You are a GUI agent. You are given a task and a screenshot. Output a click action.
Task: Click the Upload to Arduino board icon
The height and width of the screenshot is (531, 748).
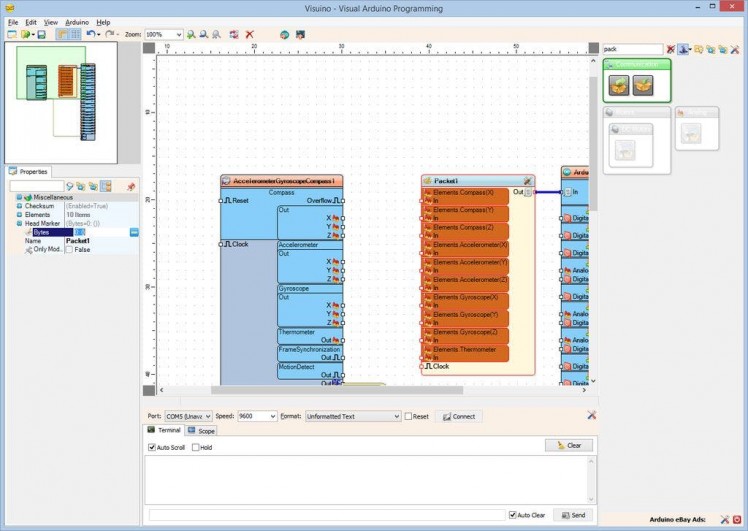(300, 34)
